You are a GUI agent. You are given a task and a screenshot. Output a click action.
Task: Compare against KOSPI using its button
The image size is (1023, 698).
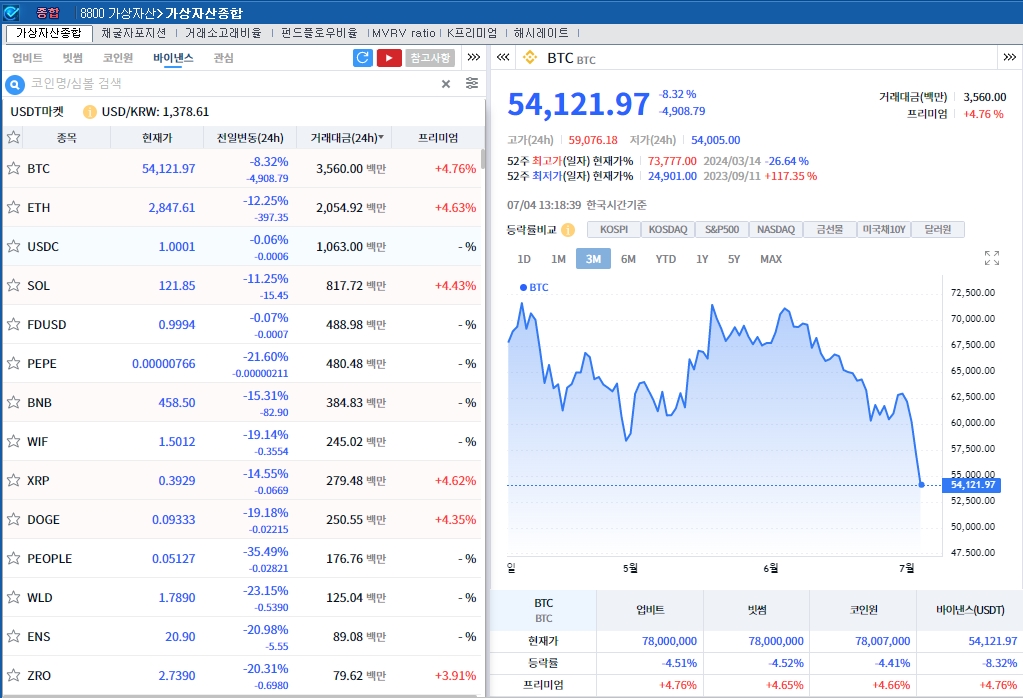tap(613, 229)
